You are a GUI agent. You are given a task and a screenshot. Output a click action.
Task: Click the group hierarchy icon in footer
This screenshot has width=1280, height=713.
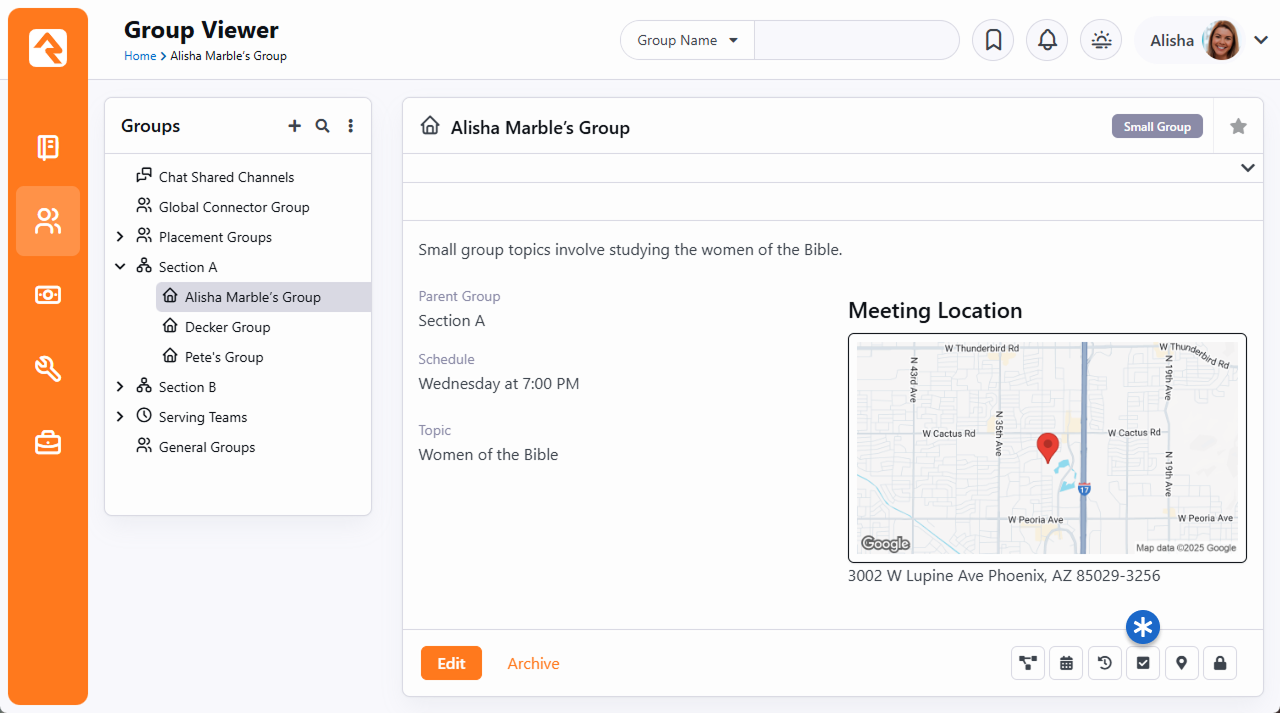point(1027,663)
